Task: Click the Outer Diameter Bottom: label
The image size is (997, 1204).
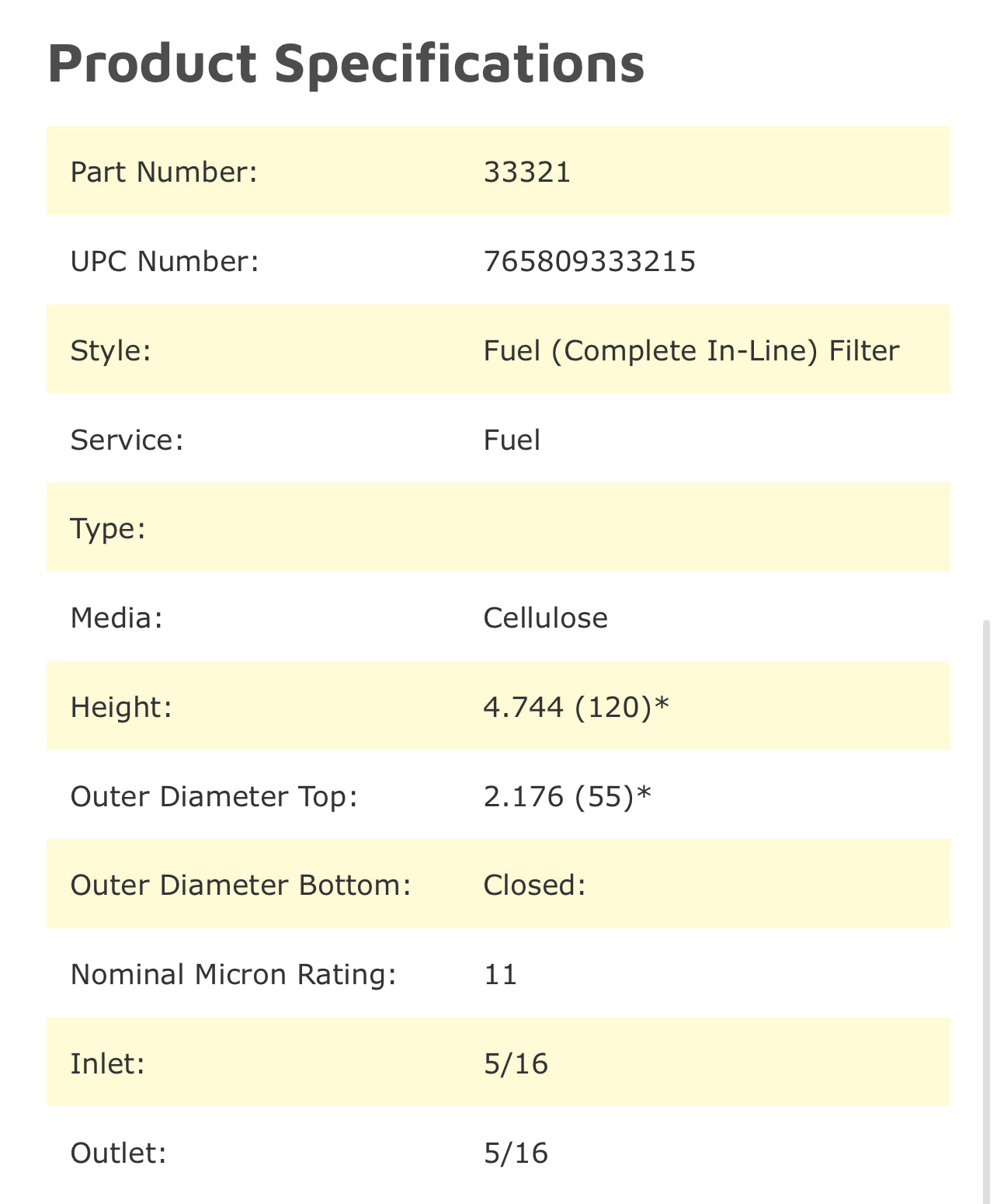Action: [241, 886]
